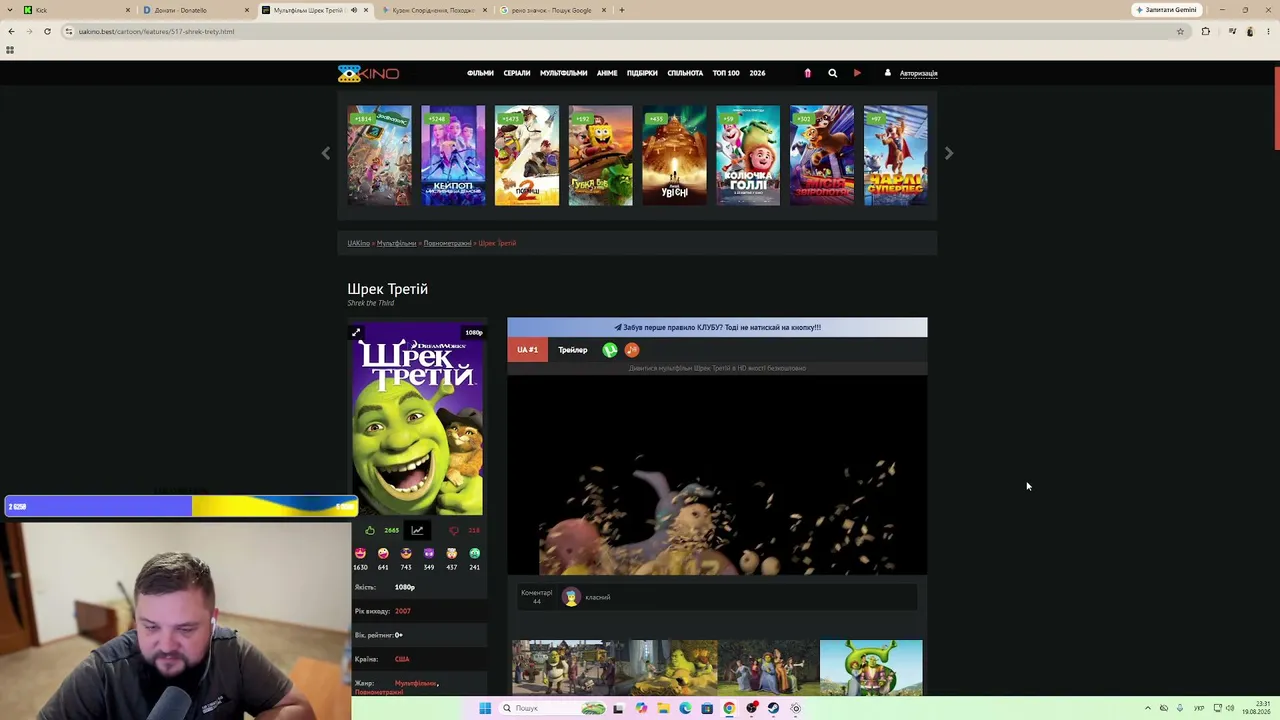Click the Шрек Третій movie poster
The width and height of the screenshot is (1280, 720).
pyautogui.click(x=417, y=418)
